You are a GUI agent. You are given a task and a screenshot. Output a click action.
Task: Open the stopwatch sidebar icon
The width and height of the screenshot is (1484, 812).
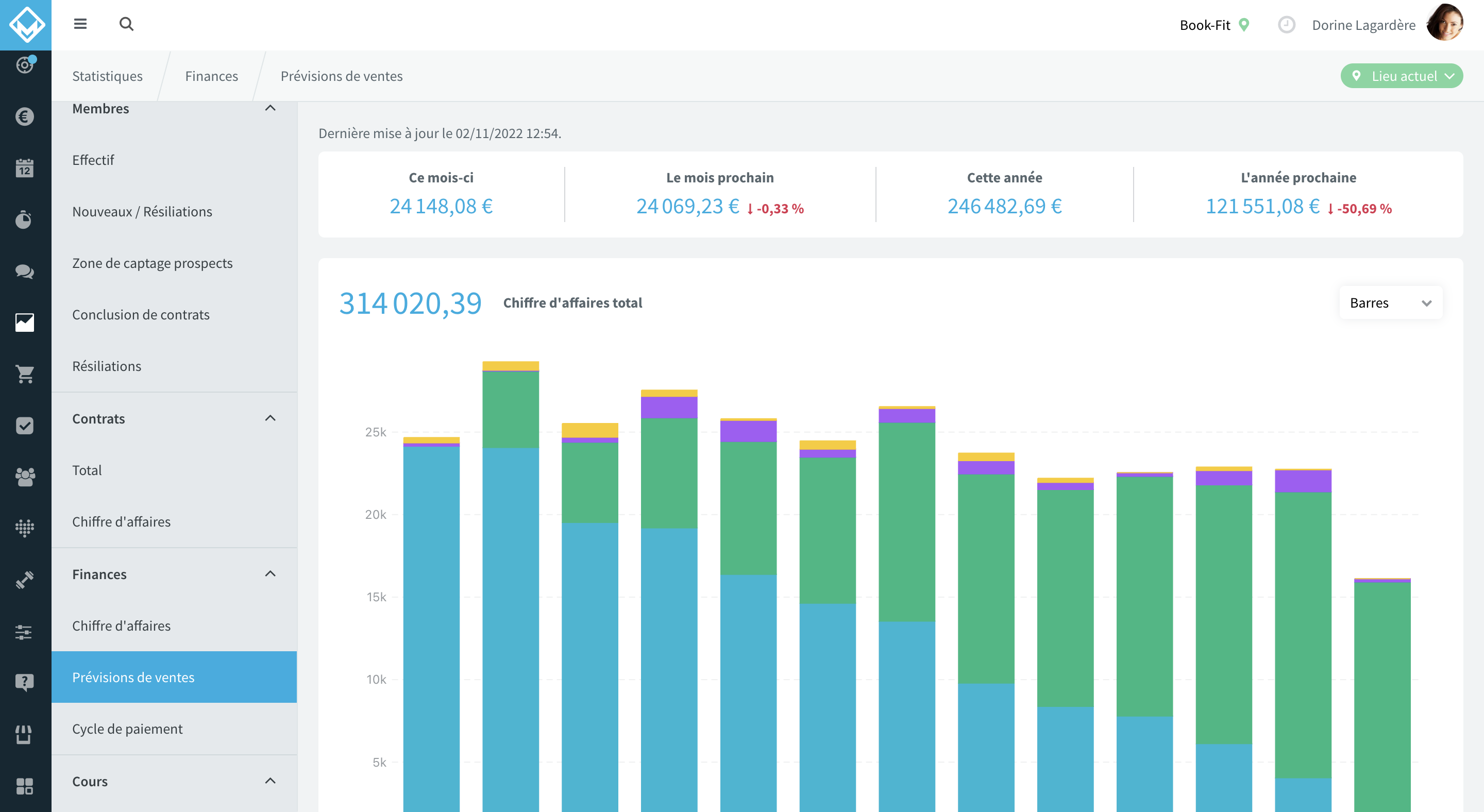24,219
